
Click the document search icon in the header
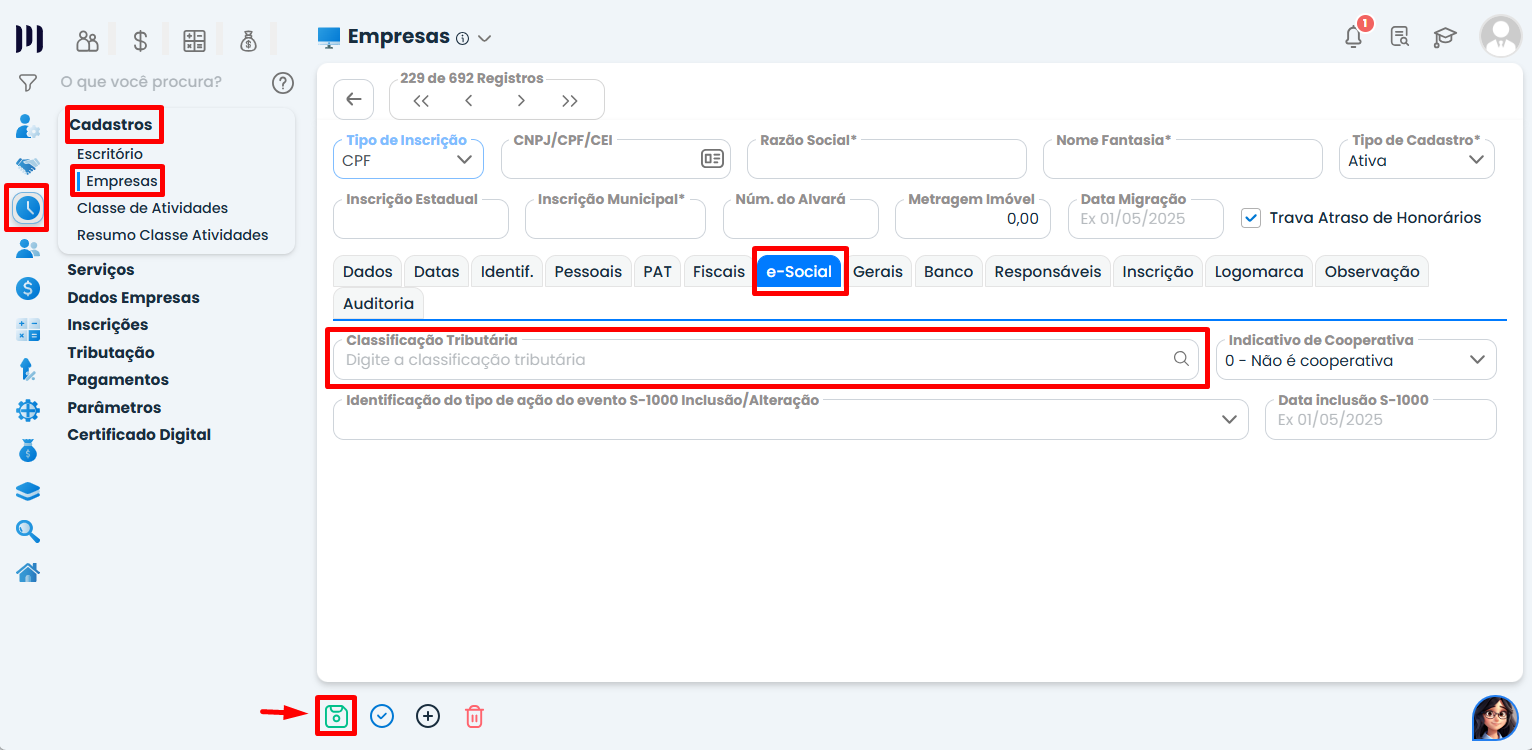(x=1400, y=37)
